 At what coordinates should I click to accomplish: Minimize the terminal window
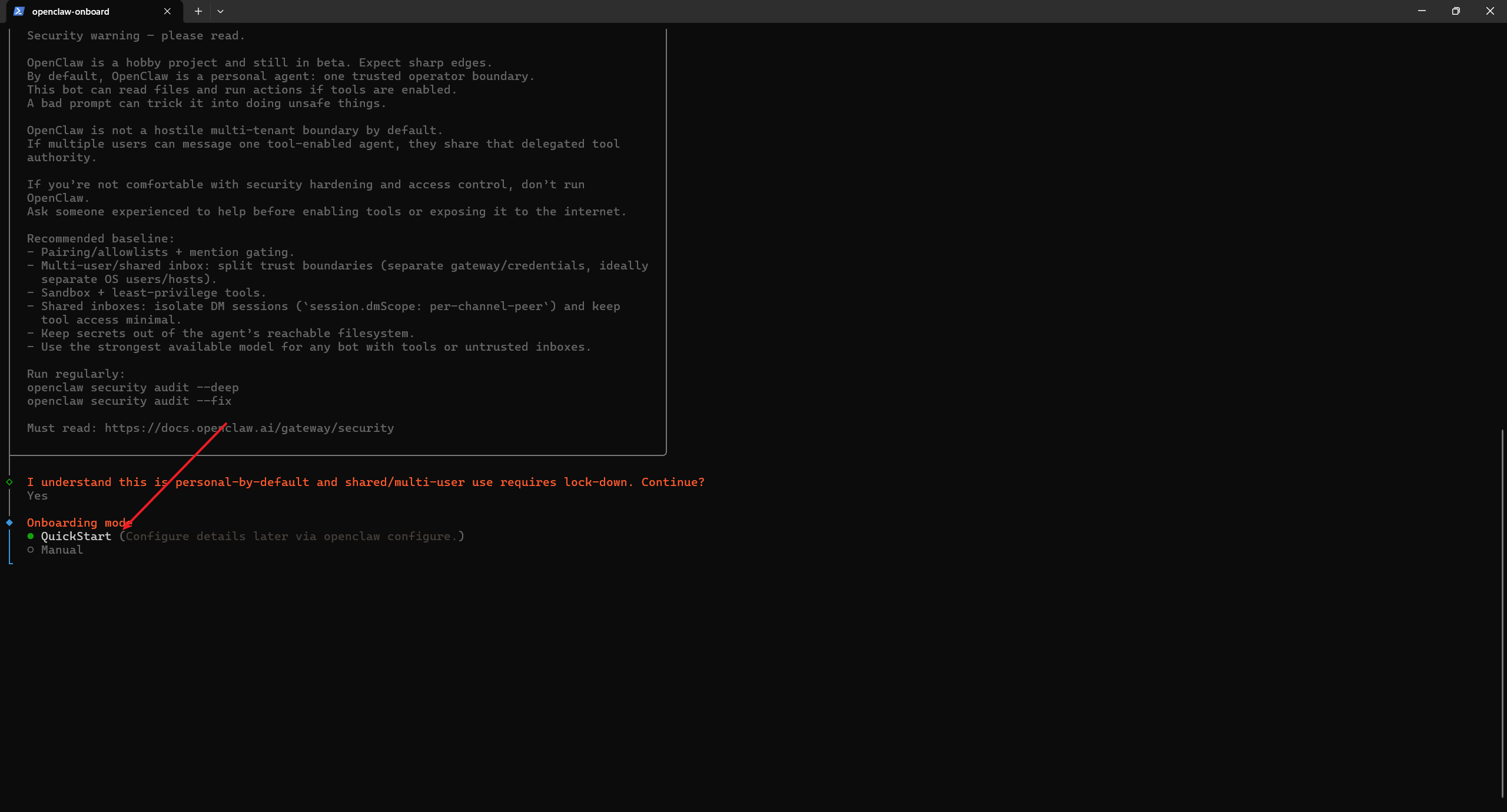(x=1422, y=11)
